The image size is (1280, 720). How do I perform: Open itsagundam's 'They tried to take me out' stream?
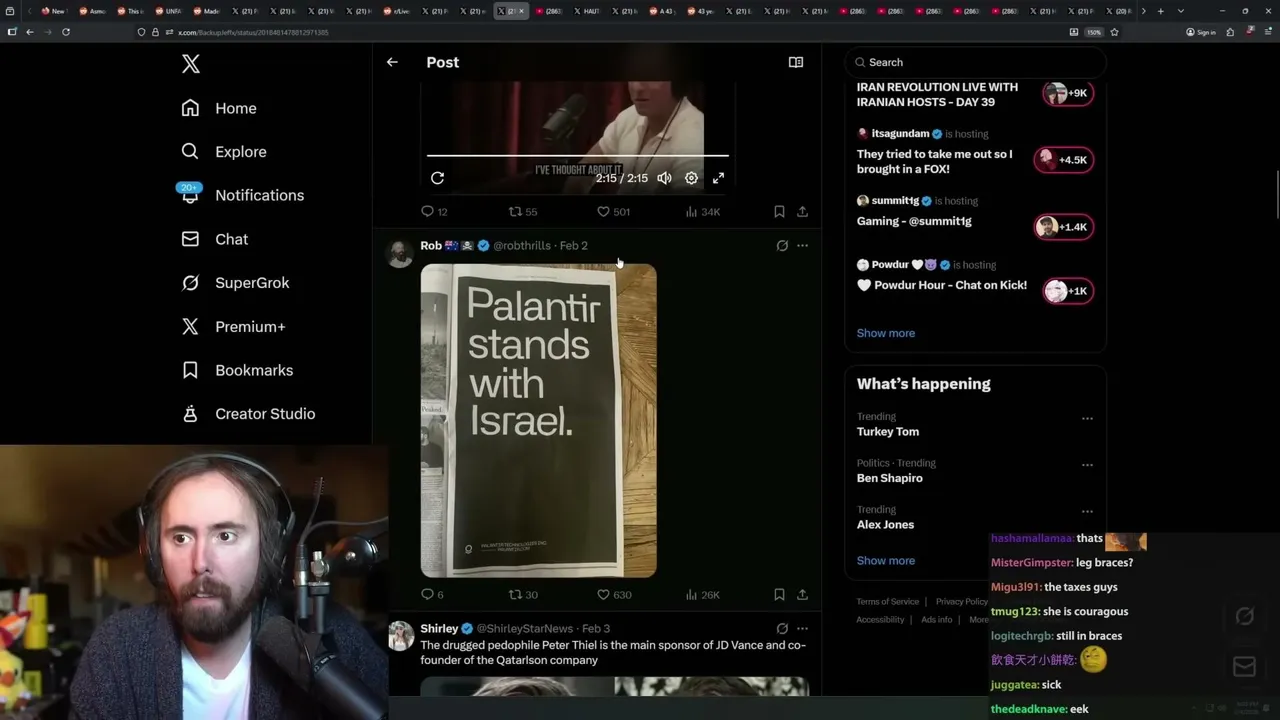934,162
